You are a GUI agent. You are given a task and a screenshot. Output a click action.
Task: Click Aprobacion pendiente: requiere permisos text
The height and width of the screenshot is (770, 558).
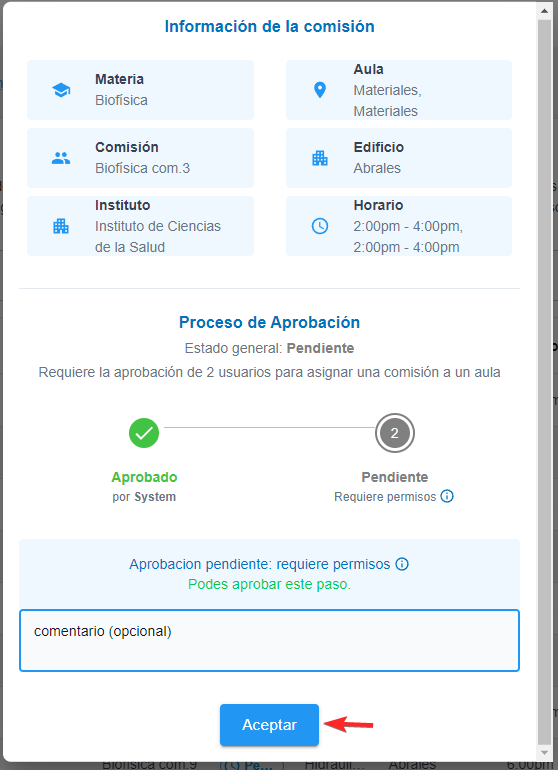(260, 564)
